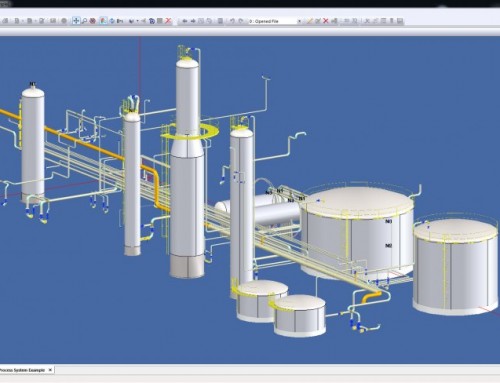Select the pan/move crosshair tool

[76, 21]
